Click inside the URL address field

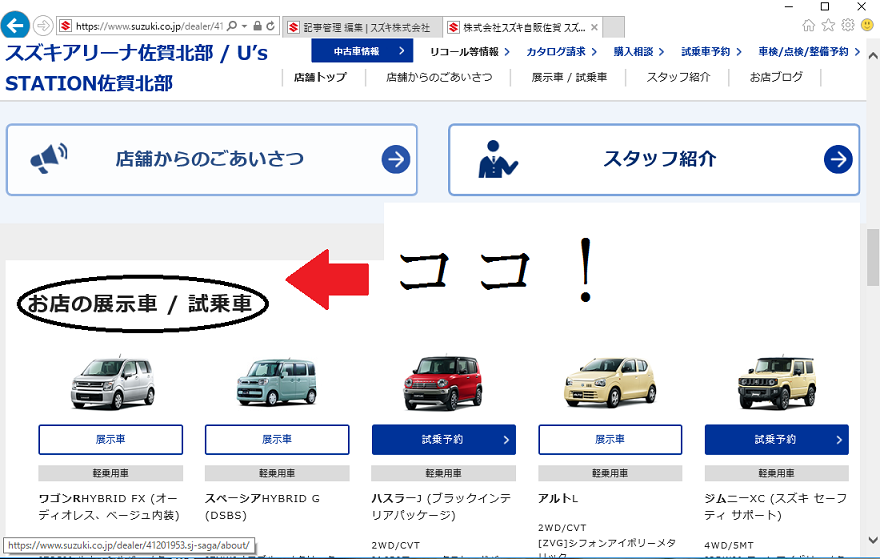(x=149, y=26)
